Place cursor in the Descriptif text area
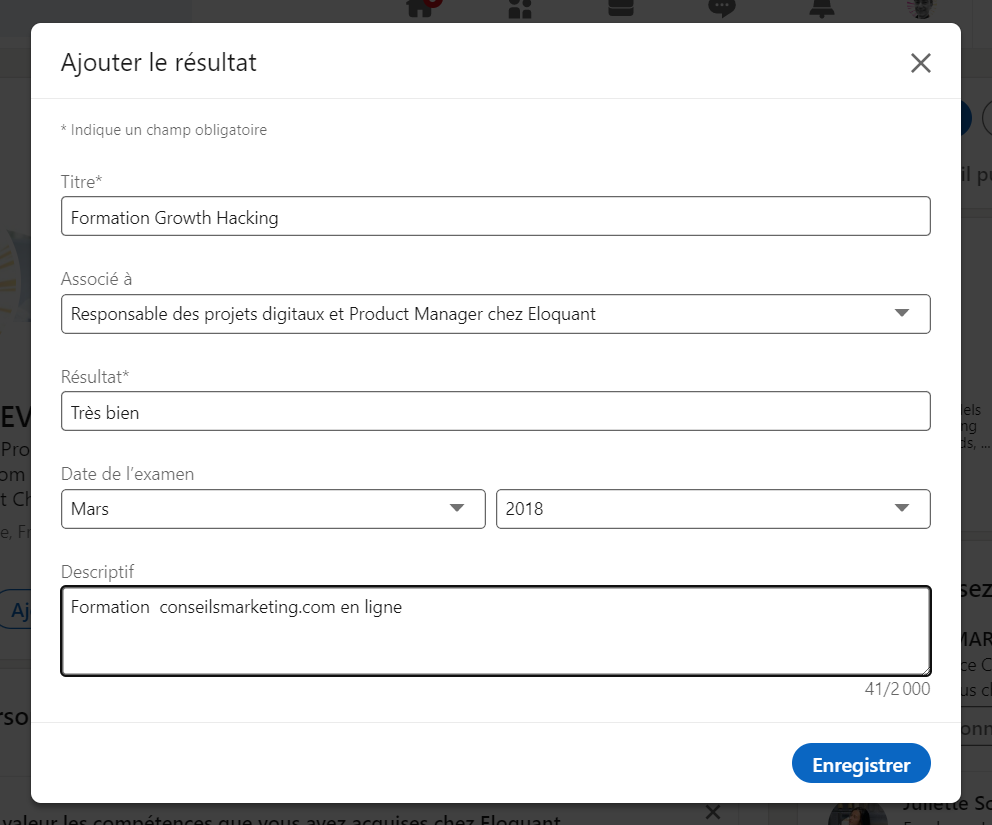The width and height of the screenshot is (992, 825). coord(495,631)
